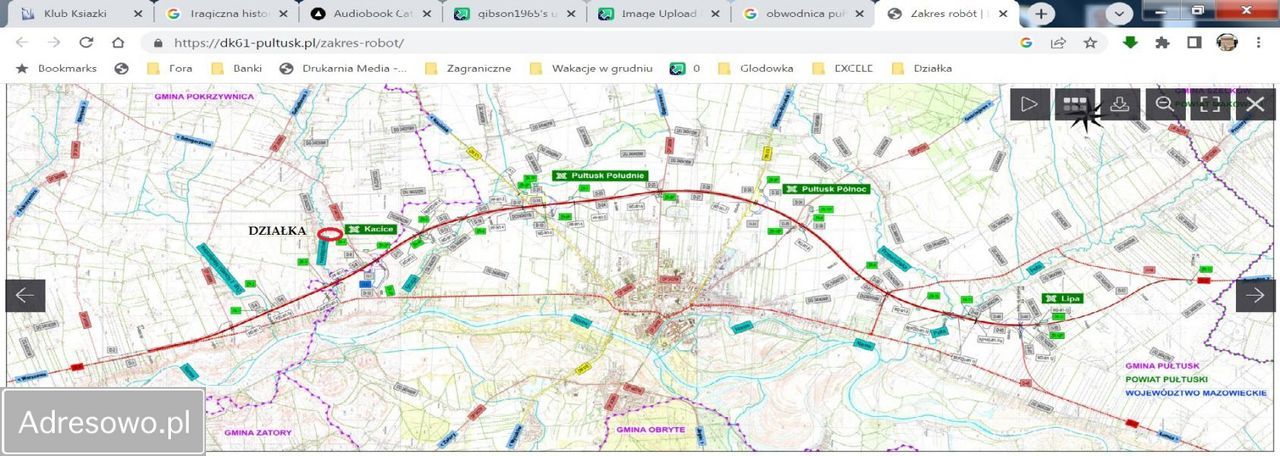Go to next image with right arrow

[x=1255, y=295]
